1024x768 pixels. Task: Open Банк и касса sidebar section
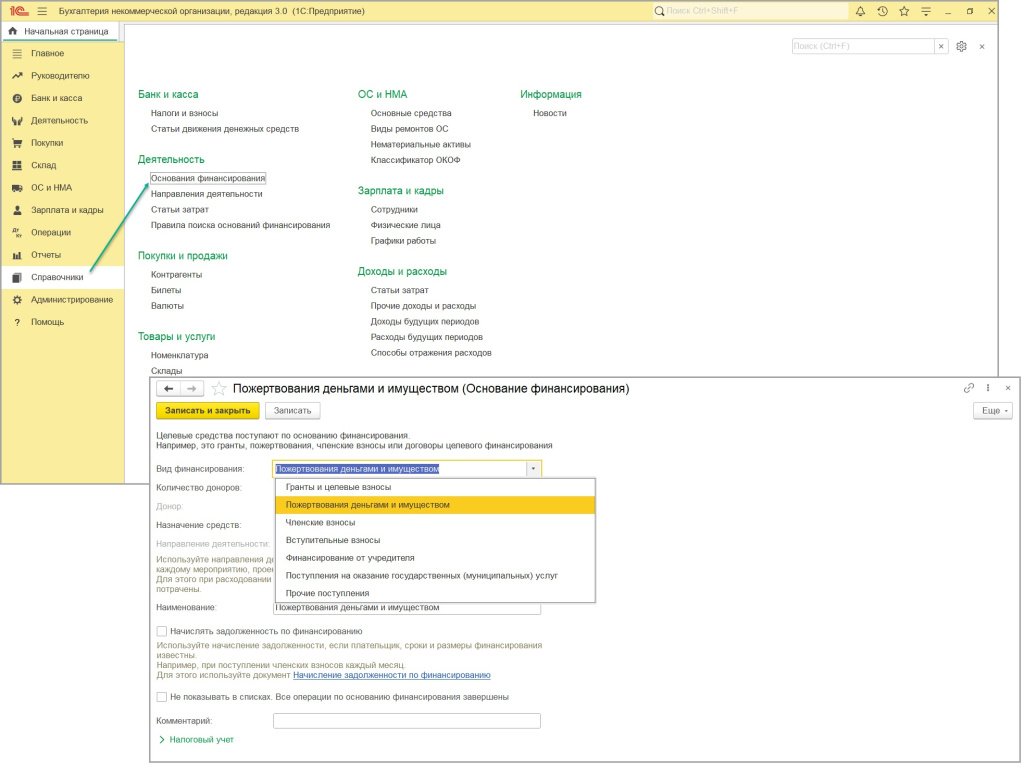(56, 98)
